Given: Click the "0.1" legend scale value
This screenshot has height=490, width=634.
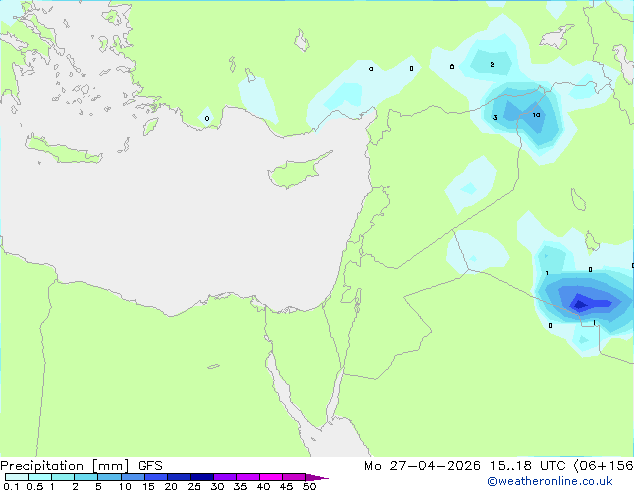Looking at the screenshot, I should 11,486.
